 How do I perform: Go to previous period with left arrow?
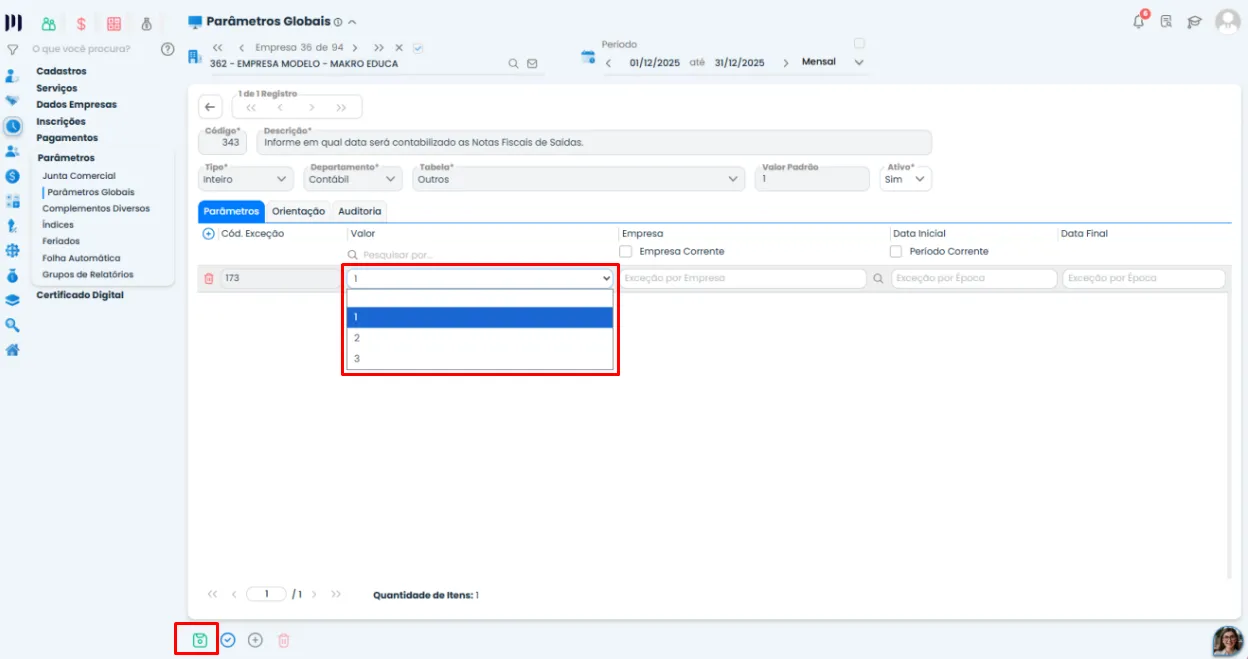tap(609, 63)
